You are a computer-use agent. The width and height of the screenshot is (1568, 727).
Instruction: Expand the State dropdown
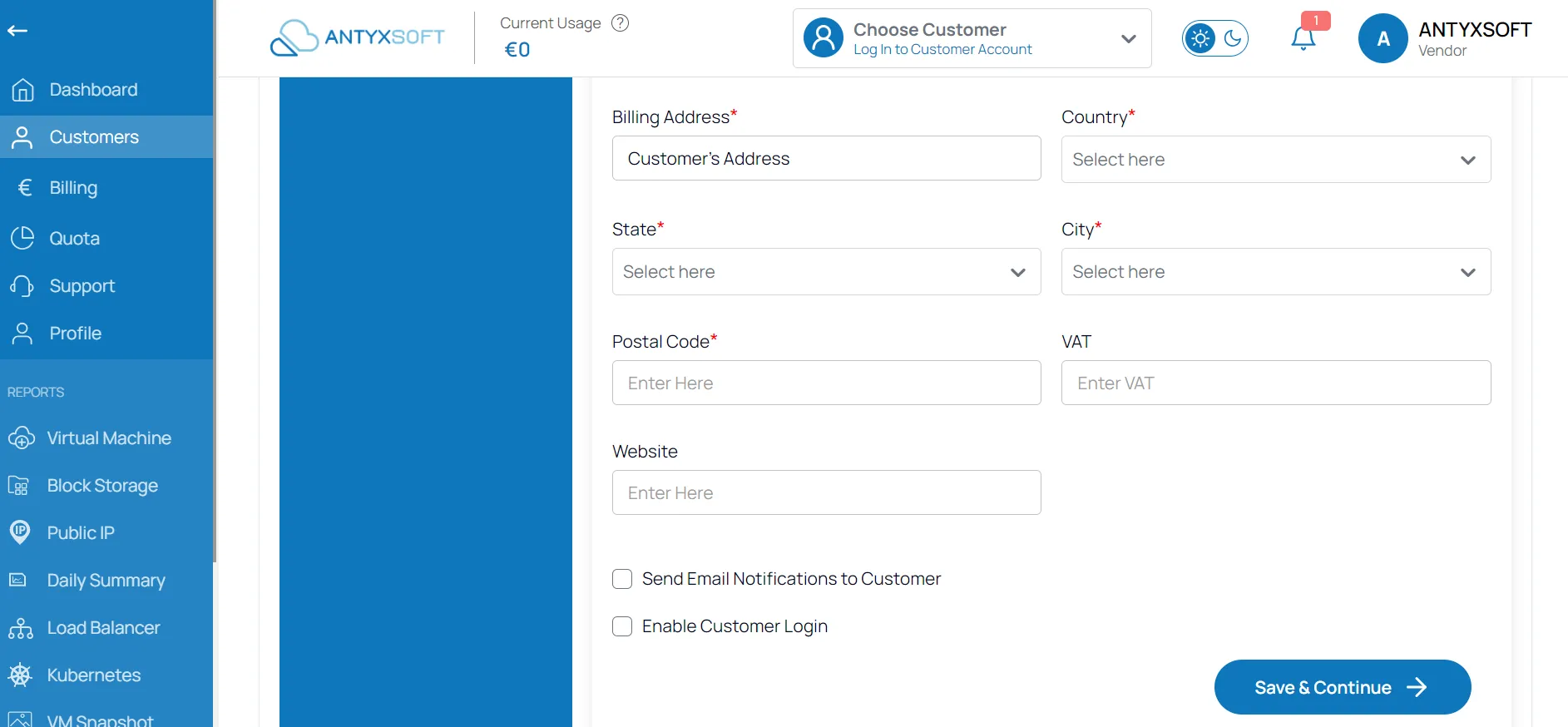(826, 272)
